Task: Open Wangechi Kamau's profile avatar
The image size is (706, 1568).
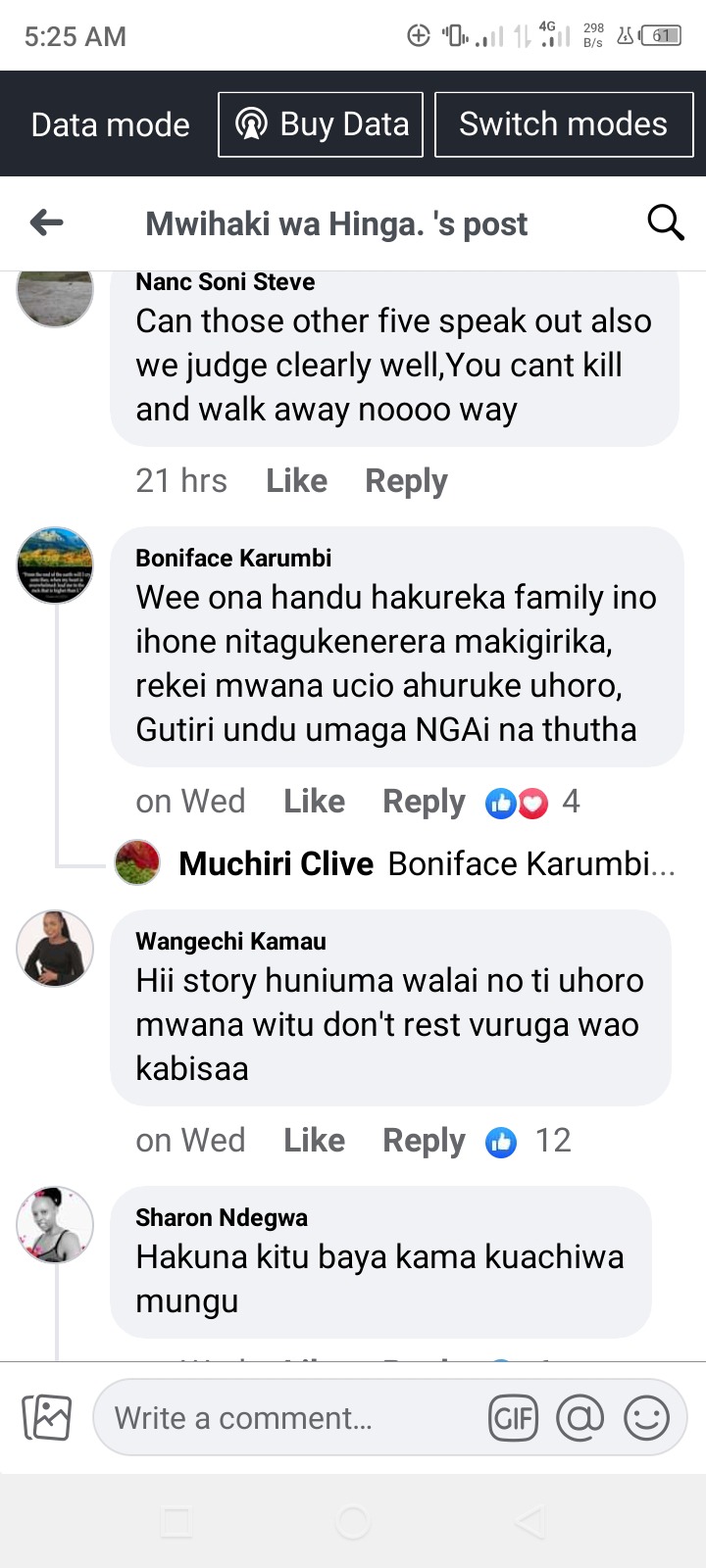Action: click(x=55, y=948)
